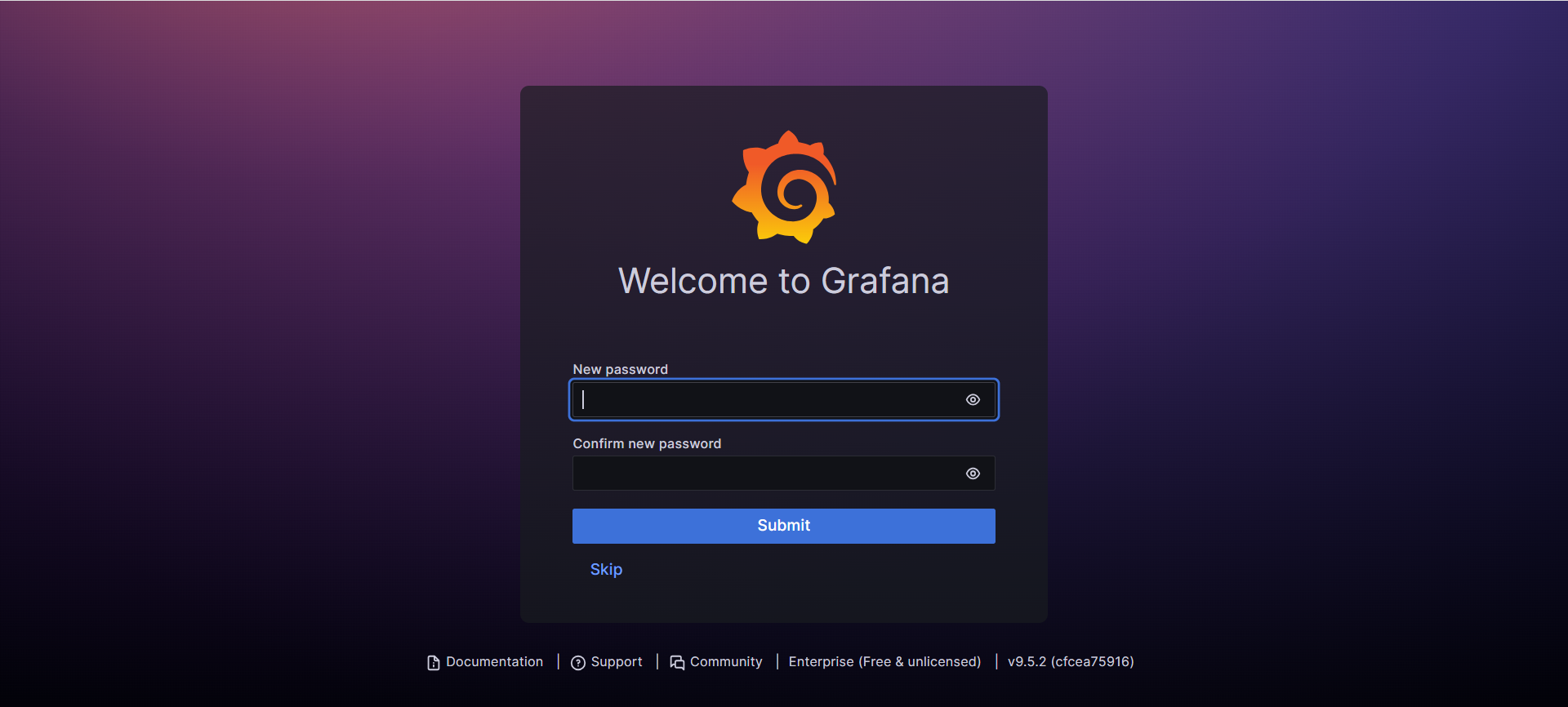Click the Grafana logo
This screenshot has height=707, width=1568.
[784, 187]
